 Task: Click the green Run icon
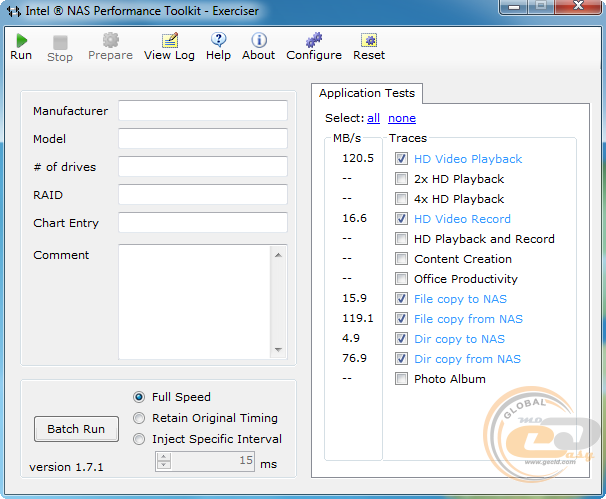pos(21,40)
